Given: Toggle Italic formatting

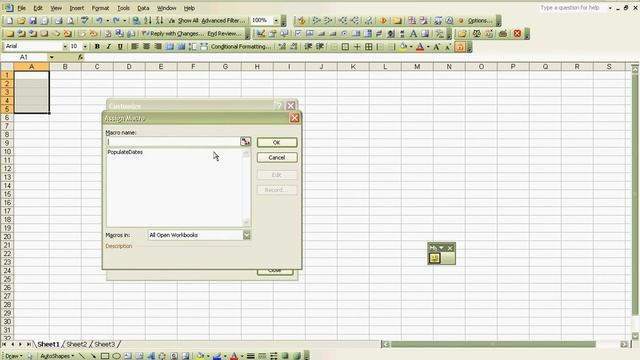Looking at the screenshot, I should (x=109, y=47).
